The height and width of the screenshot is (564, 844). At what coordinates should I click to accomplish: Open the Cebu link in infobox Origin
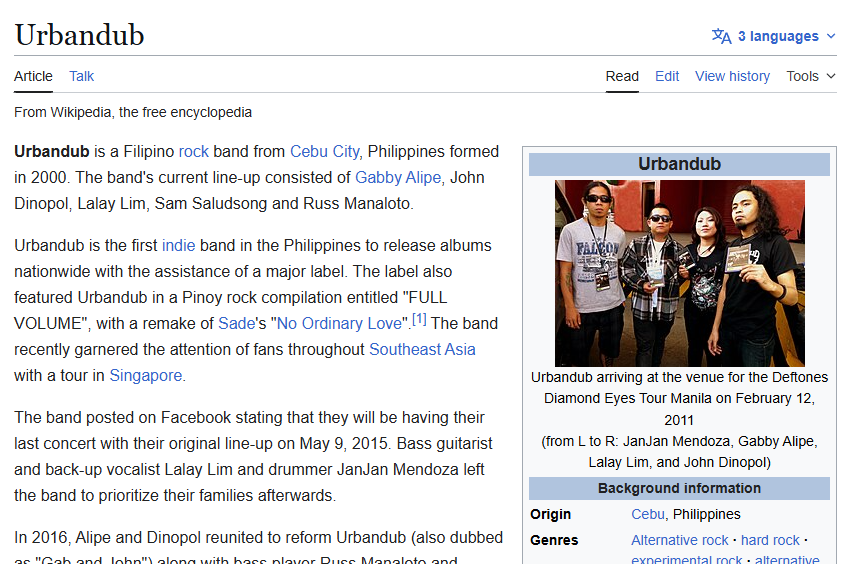[x=648, y=514]
